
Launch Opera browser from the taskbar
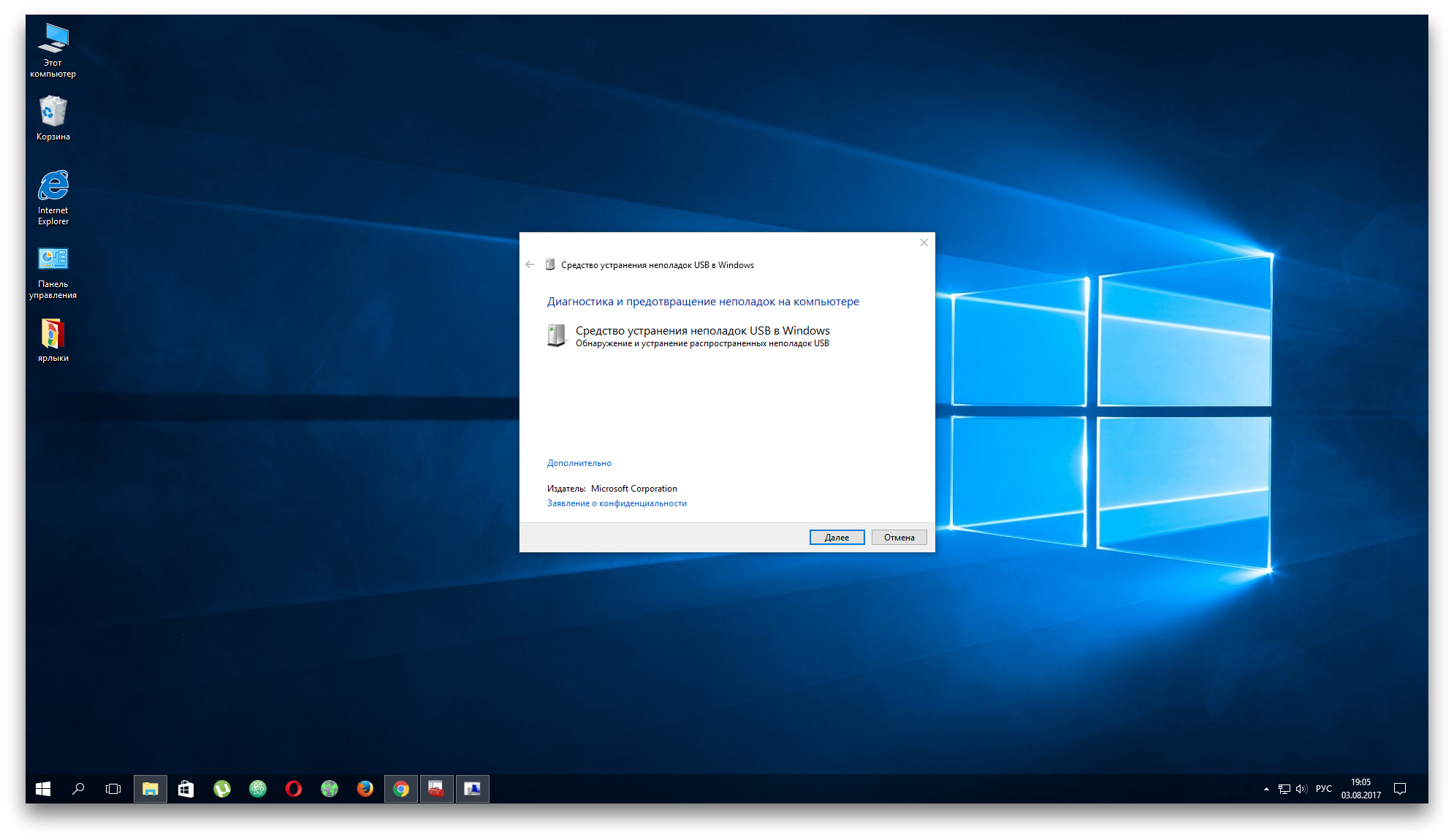click(x=294, y=789)
